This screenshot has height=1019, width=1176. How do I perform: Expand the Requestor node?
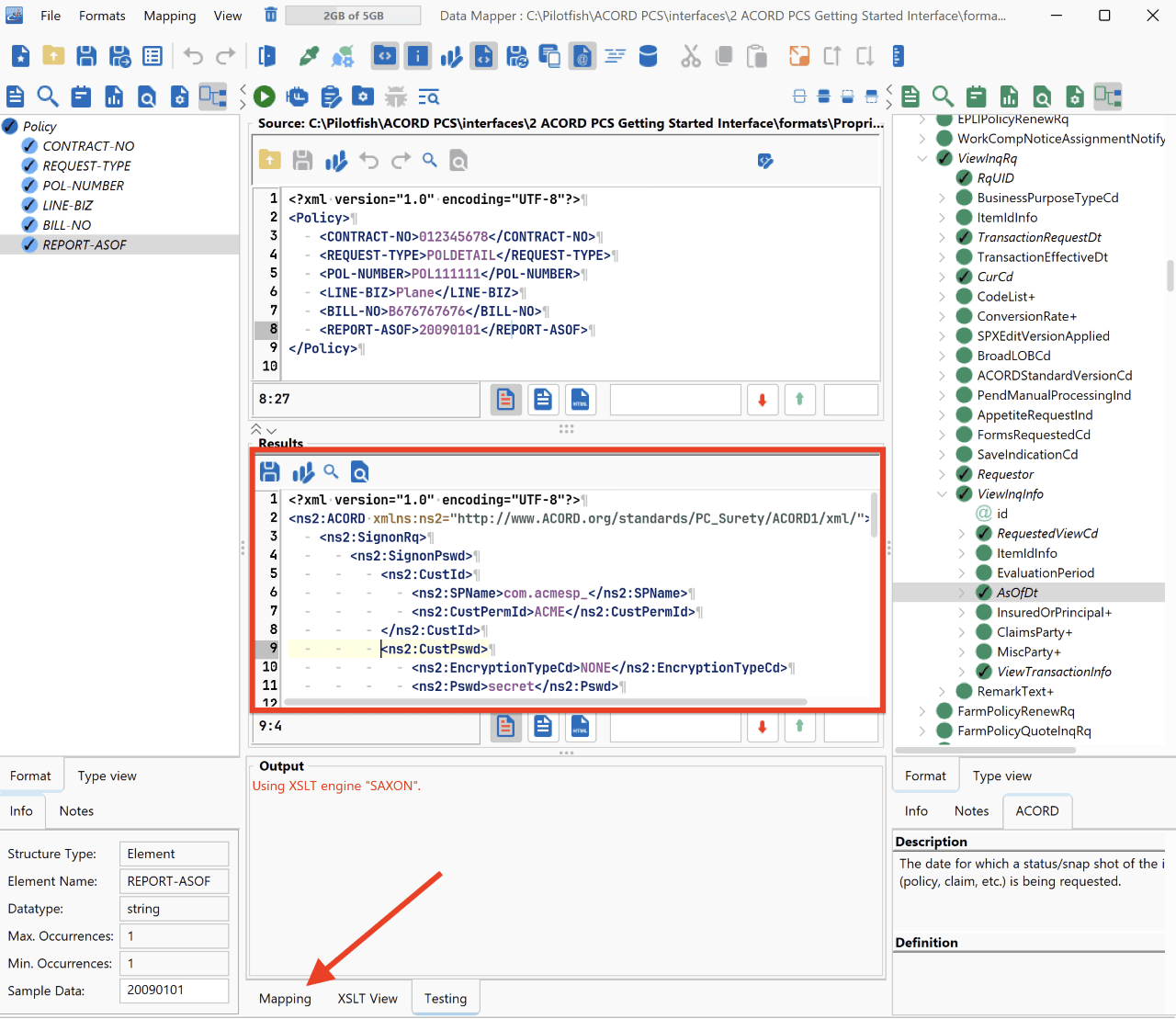[942, 474]
